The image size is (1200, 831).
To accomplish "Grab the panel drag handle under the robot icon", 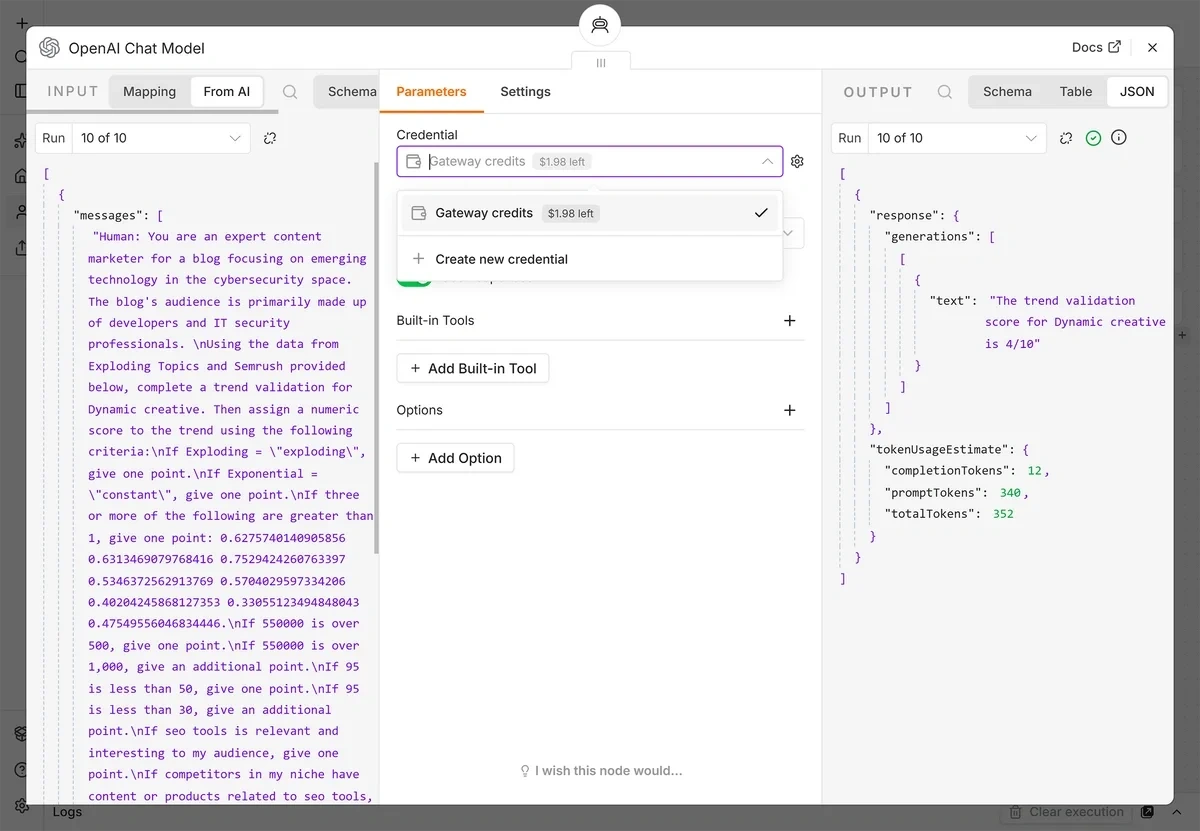I will [x=601, y=62].
